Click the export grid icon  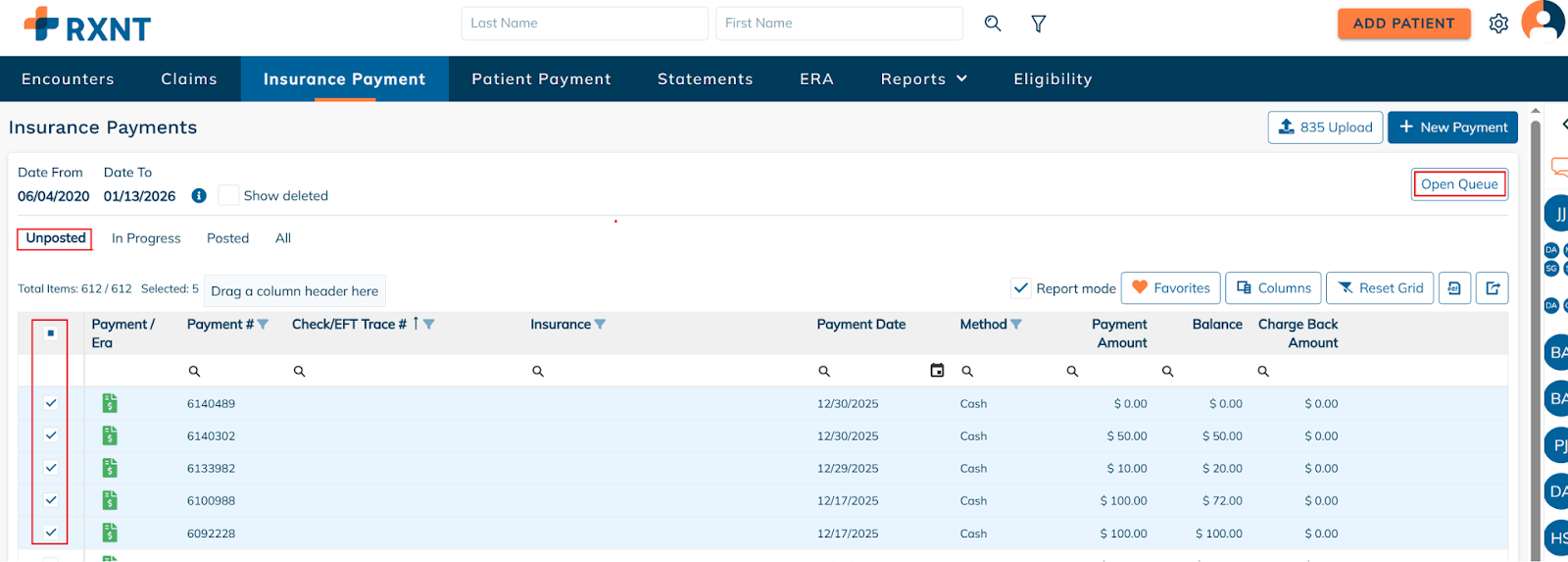[1493, 288]
